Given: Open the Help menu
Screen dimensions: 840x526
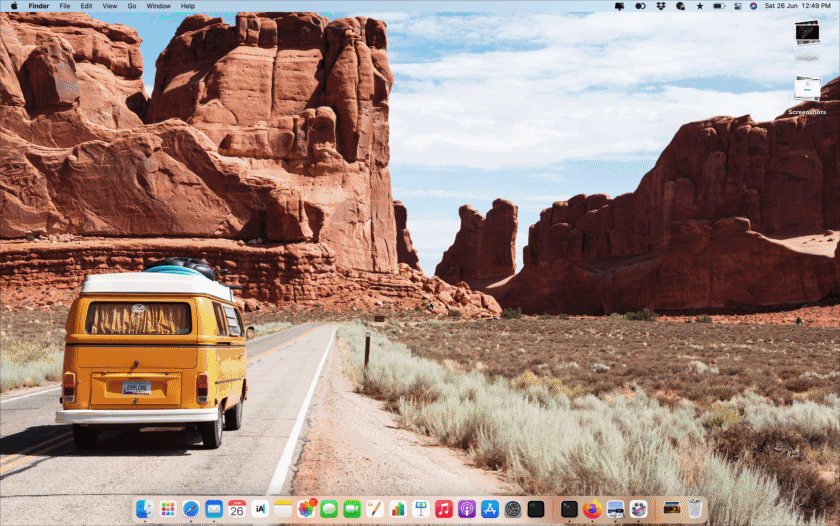Looking at the screenshot, I should pyautogui.click(x=188, y=6).
